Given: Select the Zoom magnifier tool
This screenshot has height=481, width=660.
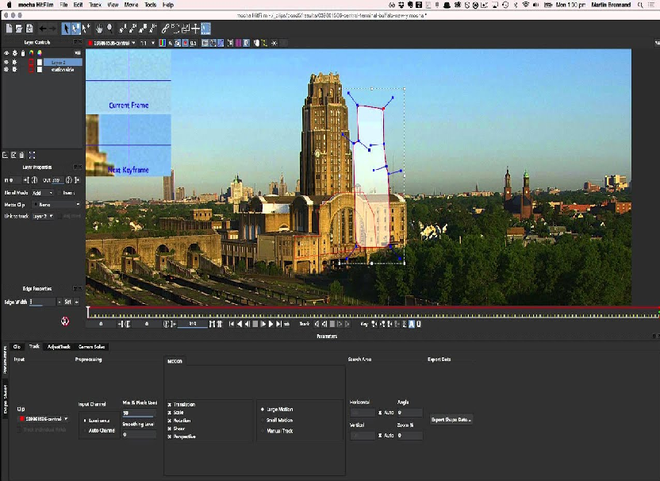Looking at the screenshot, I should coord(109,29).
